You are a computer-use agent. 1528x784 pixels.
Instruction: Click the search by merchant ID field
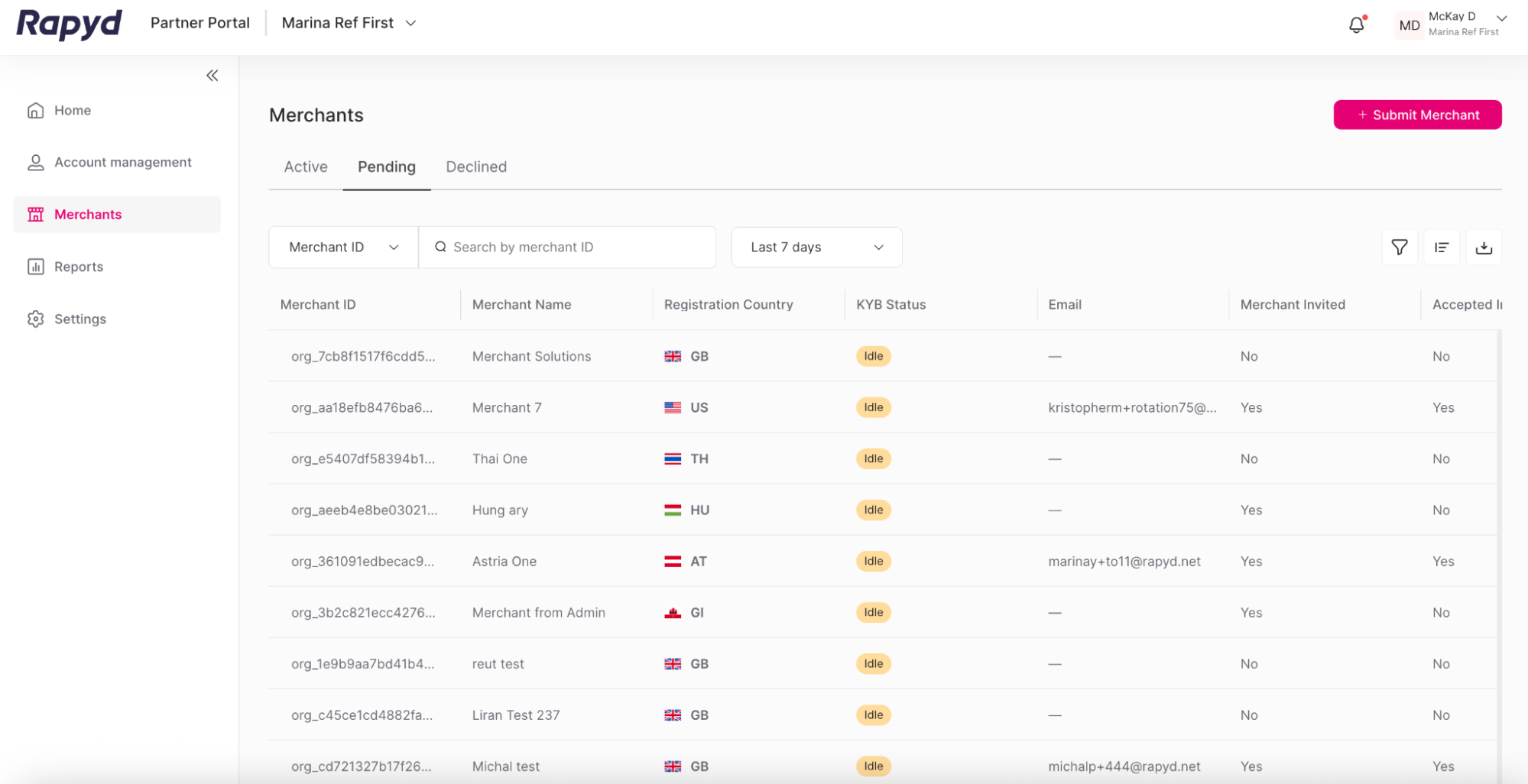pyautogui.click(x=567, y=247)
